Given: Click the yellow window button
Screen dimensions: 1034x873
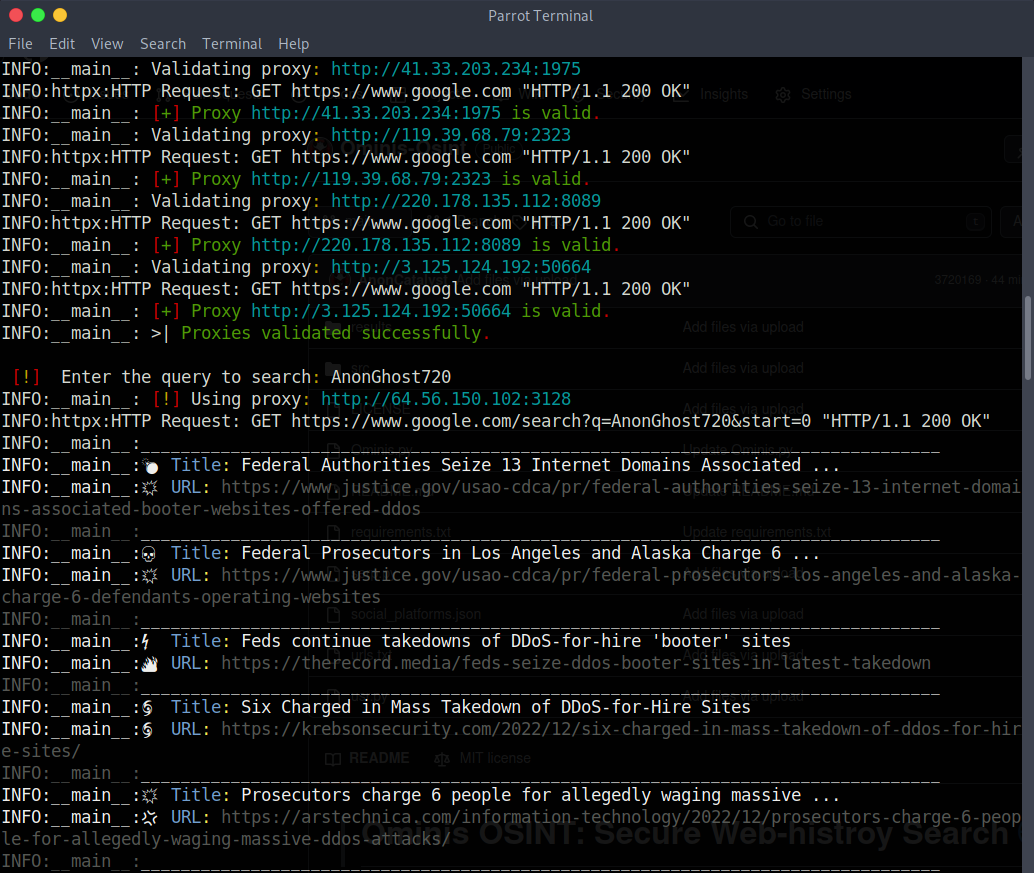Looking at the screenshot, I should tap(60, 15).
